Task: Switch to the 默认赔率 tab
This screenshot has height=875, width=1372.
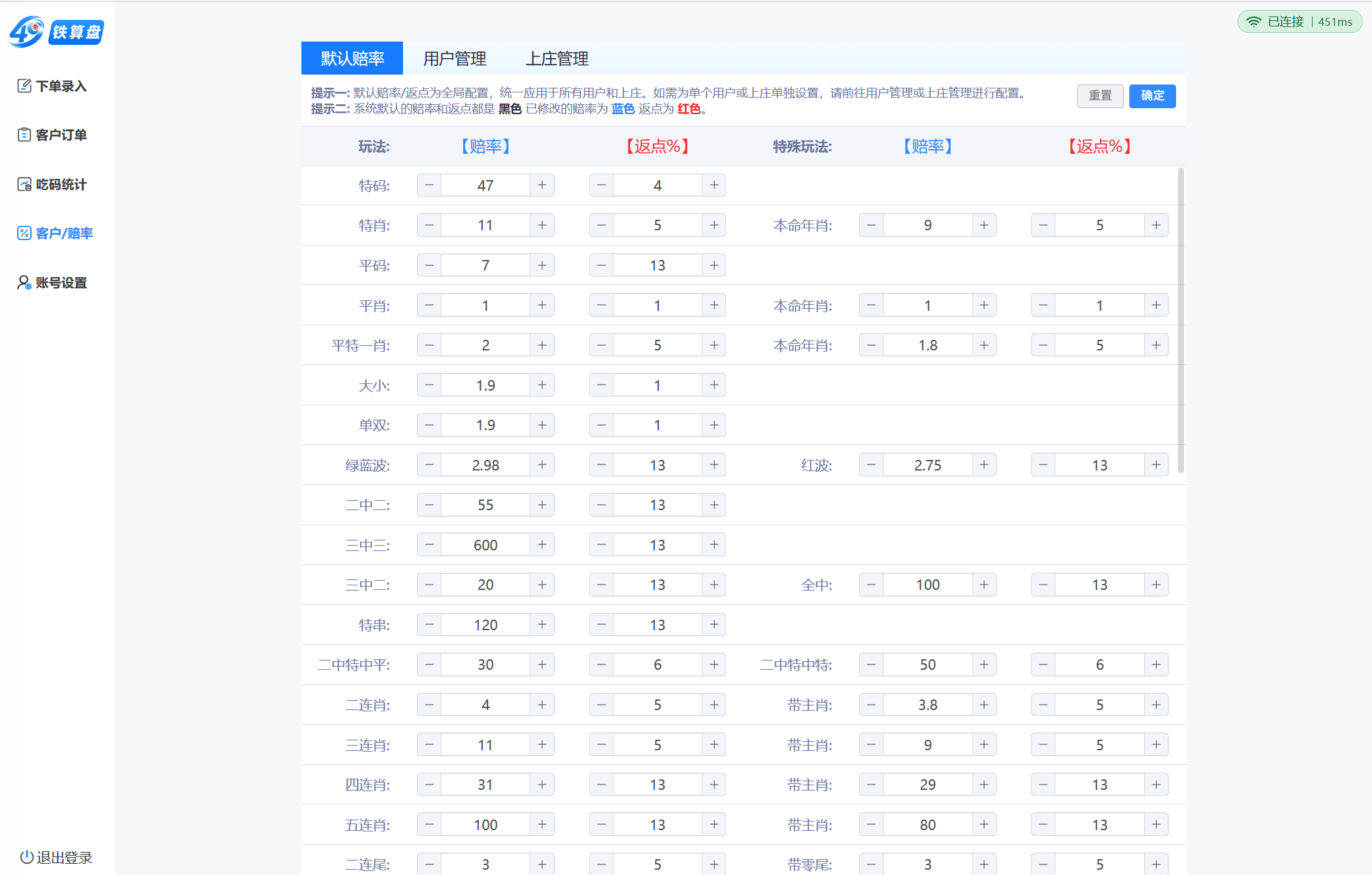Action: click(x=352, y=58)
